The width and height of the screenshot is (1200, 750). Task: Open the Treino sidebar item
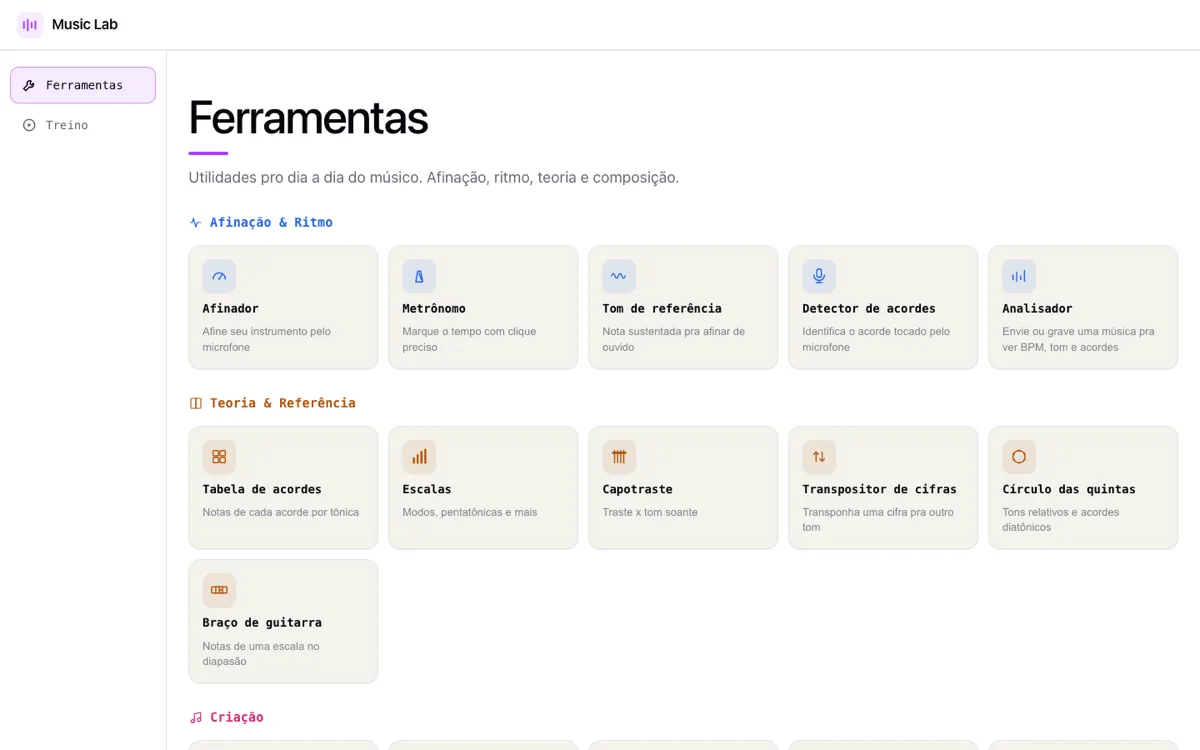pos(83,125)
